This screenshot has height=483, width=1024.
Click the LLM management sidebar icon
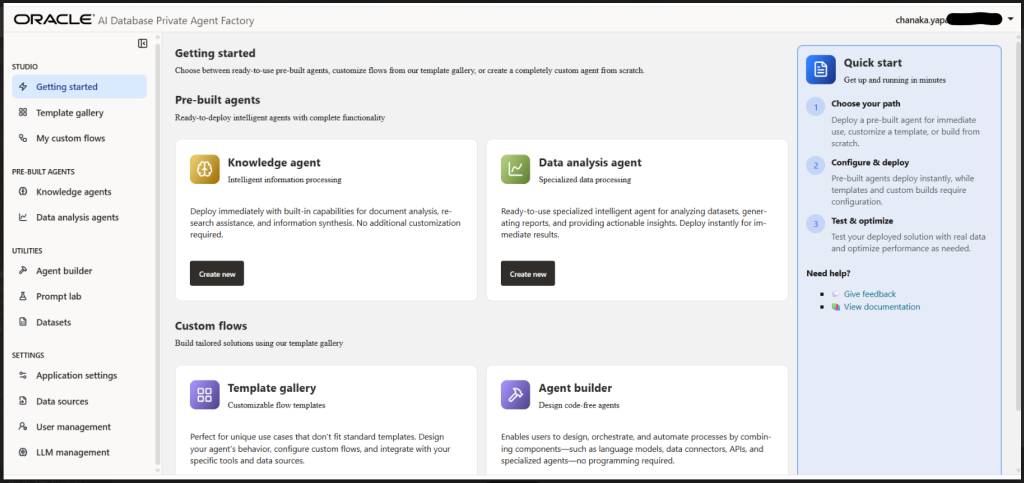click(23, 452)
